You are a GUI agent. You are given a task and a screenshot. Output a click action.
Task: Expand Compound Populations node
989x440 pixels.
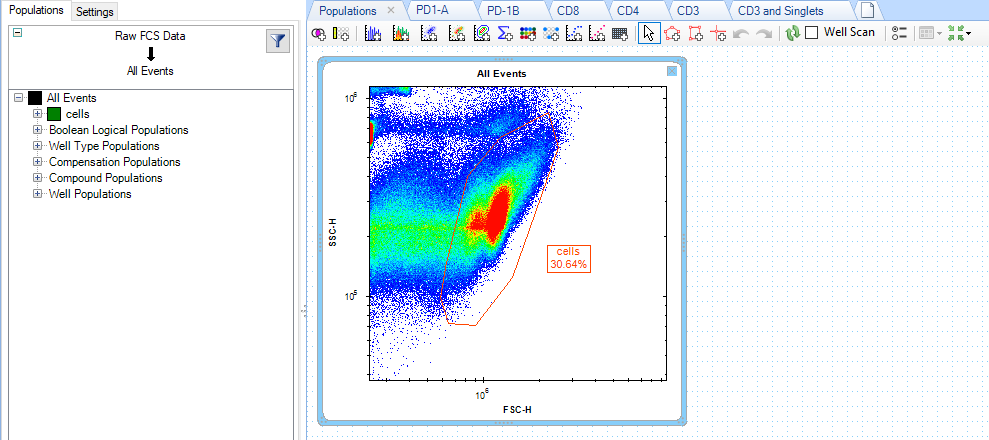37,178
